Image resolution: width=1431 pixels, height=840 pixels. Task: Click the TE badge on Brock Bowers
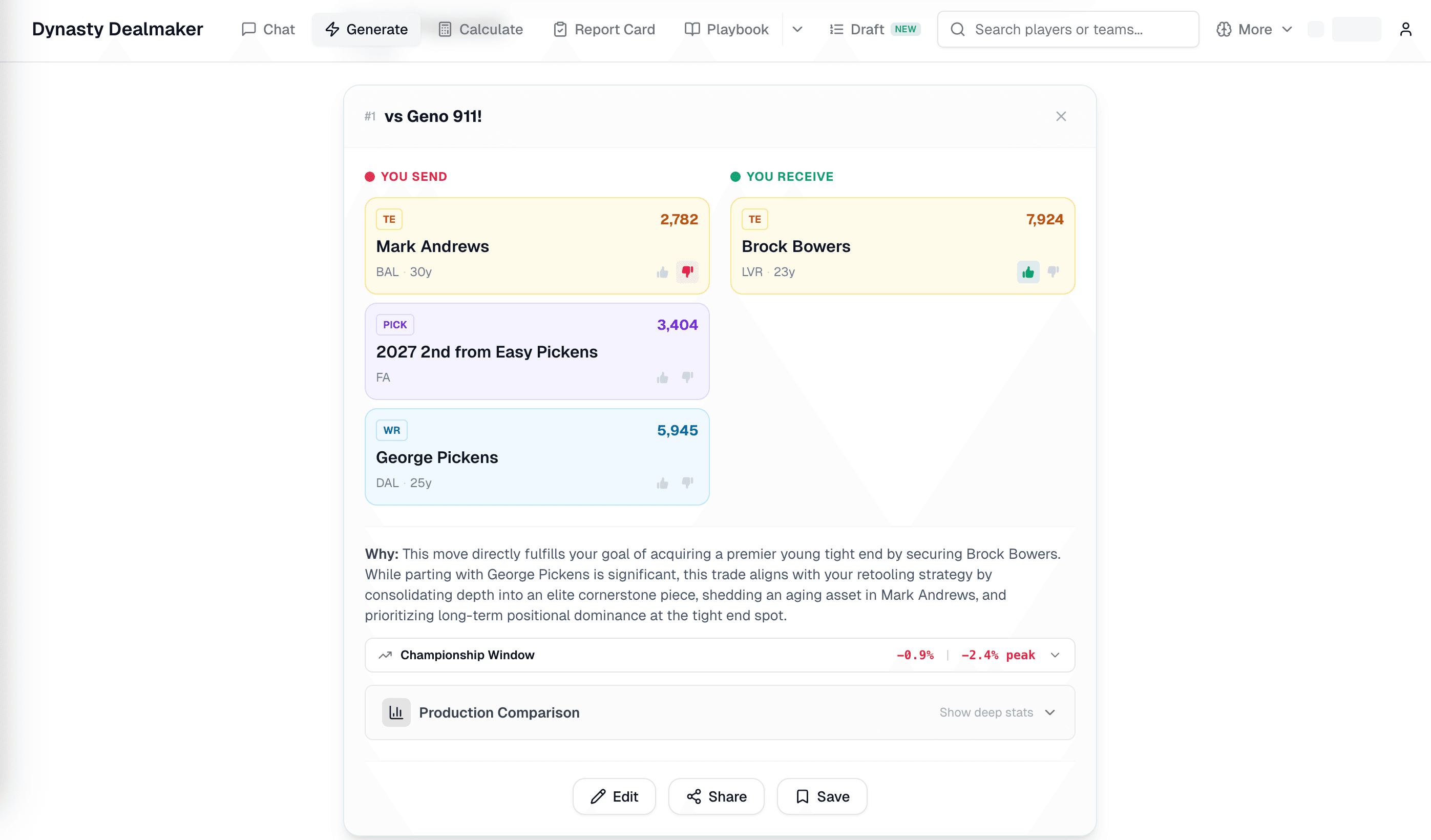pyautogui.click(x=755, y=219)
